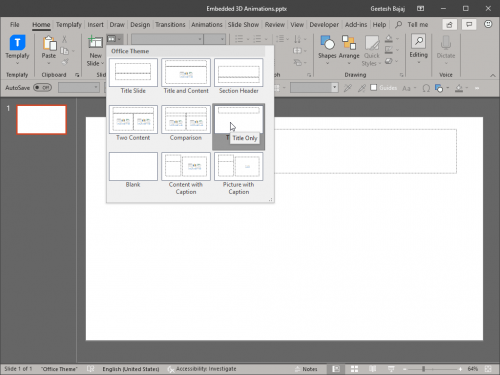This screenshot has height=375, width=500.
Task: Click Fit slide to window icon
Action: pyautogui.click(x=488, y=369)
